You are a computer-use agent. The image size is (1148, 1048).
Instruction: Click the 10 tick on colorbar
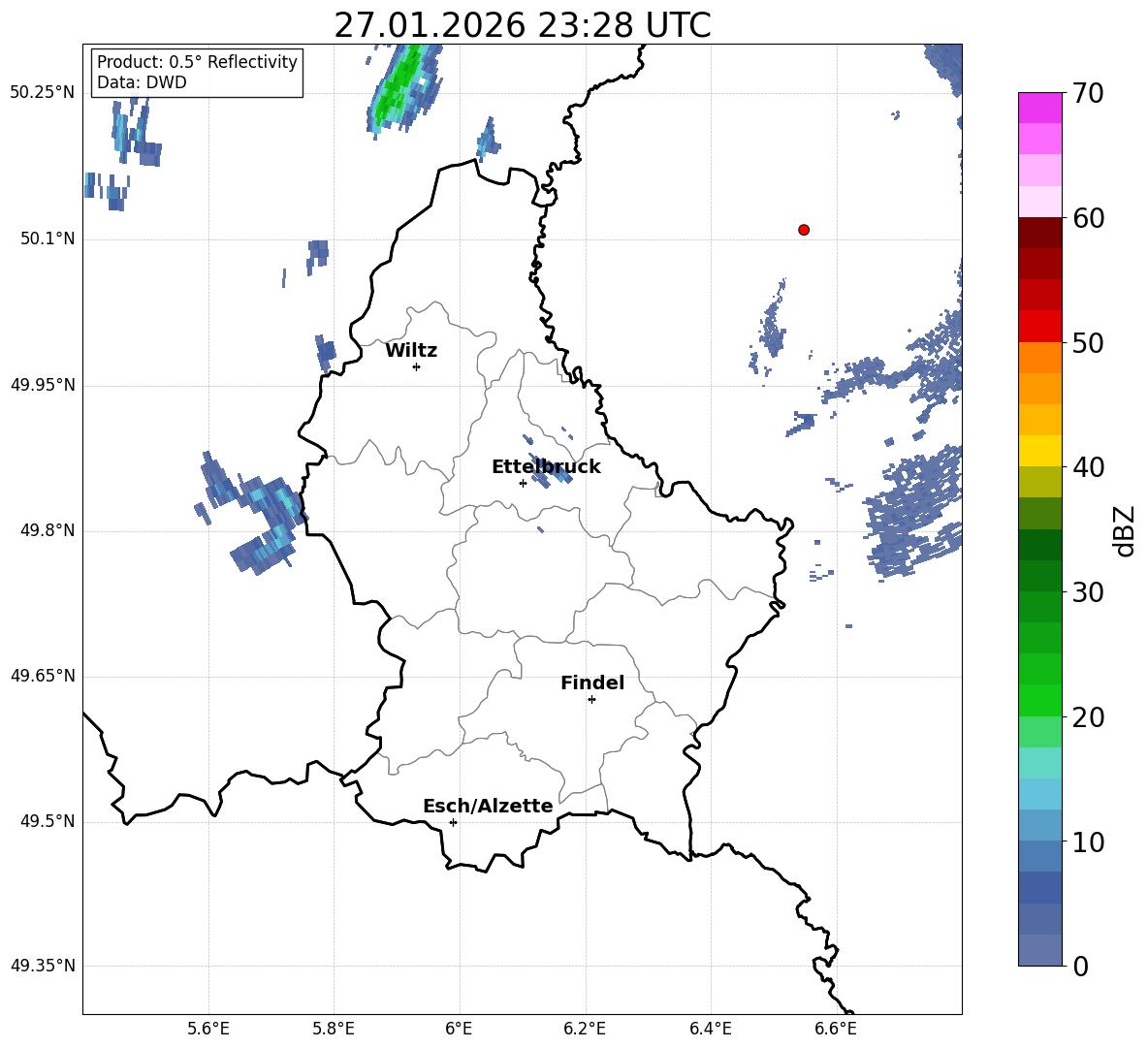coord(1088,842)
